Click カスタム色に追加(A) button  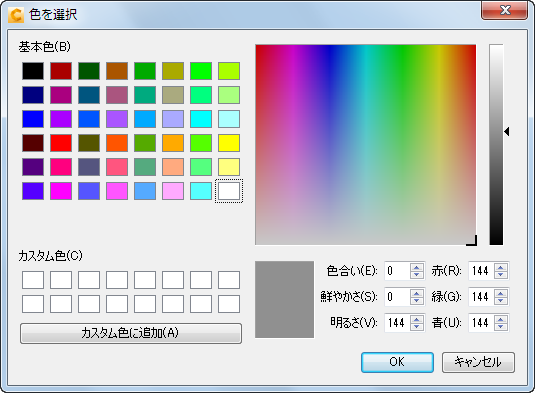[x=131, y=333]
